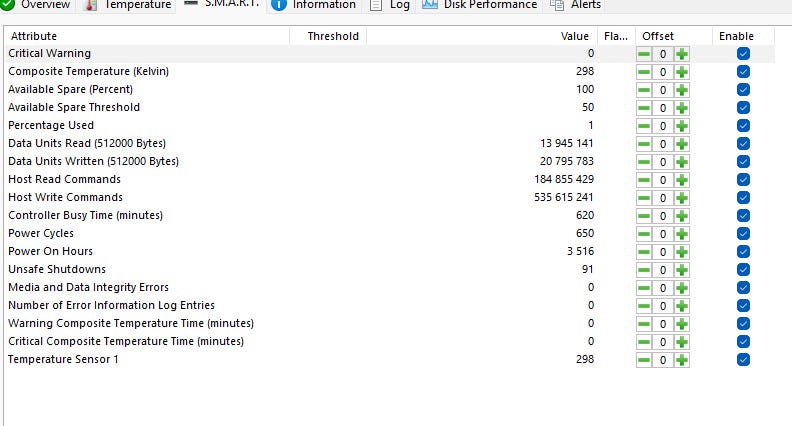Open the Temperature tab
Image resolution: width=792 pixels, height=426 pixels.
(x=128, y=5)
